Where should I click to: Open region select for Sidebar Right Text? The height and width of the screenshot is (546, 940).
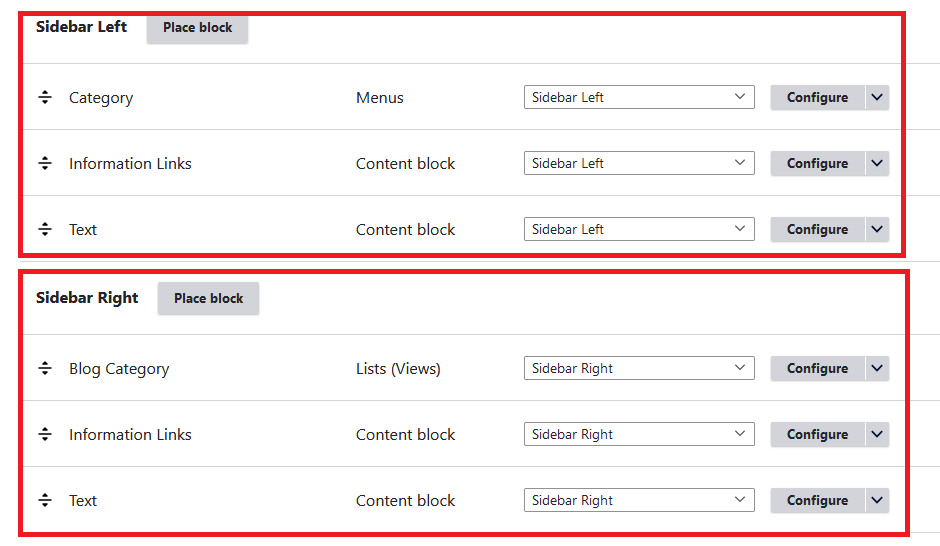pyautogui.click(x=639, y=501)
